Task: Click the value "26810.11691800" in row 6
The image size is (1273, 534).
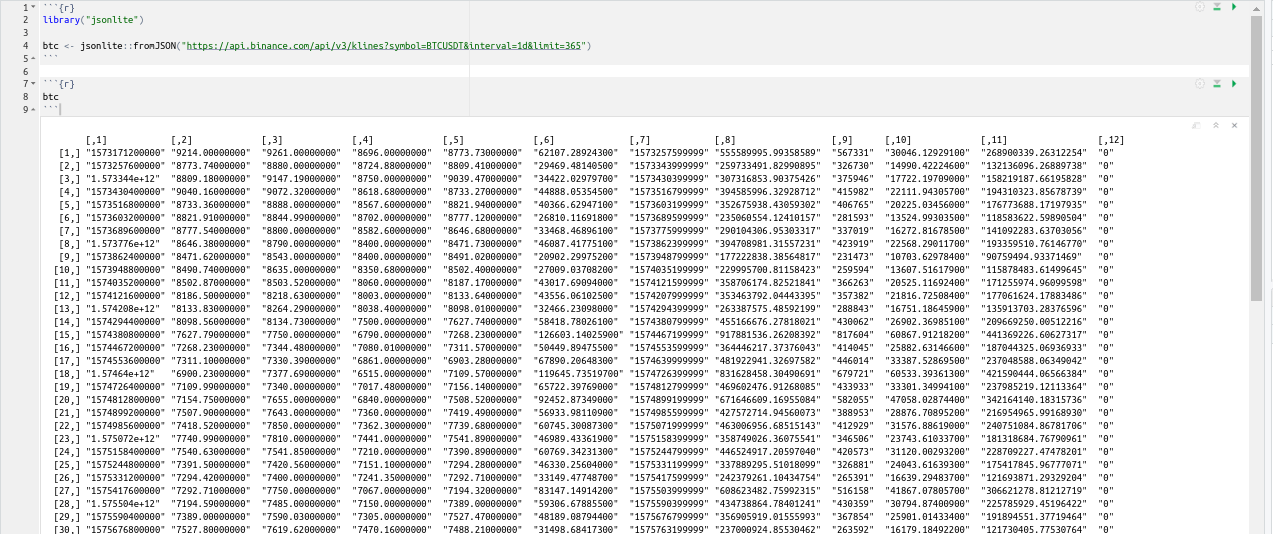Action: pyautogui.click(x=577, y=218)
